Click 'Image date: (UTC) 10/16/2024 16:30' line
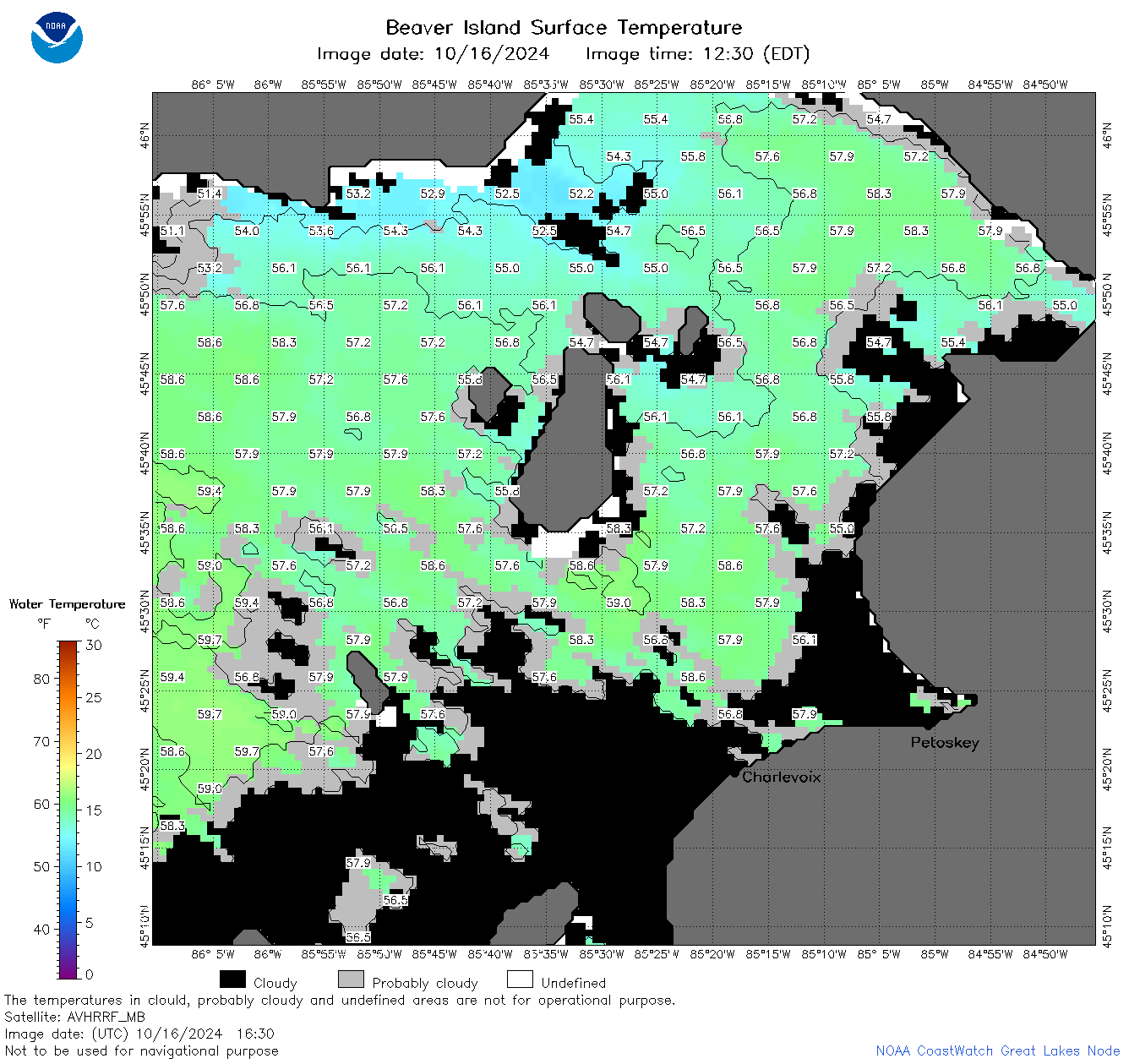 (x=139, y=1034)
